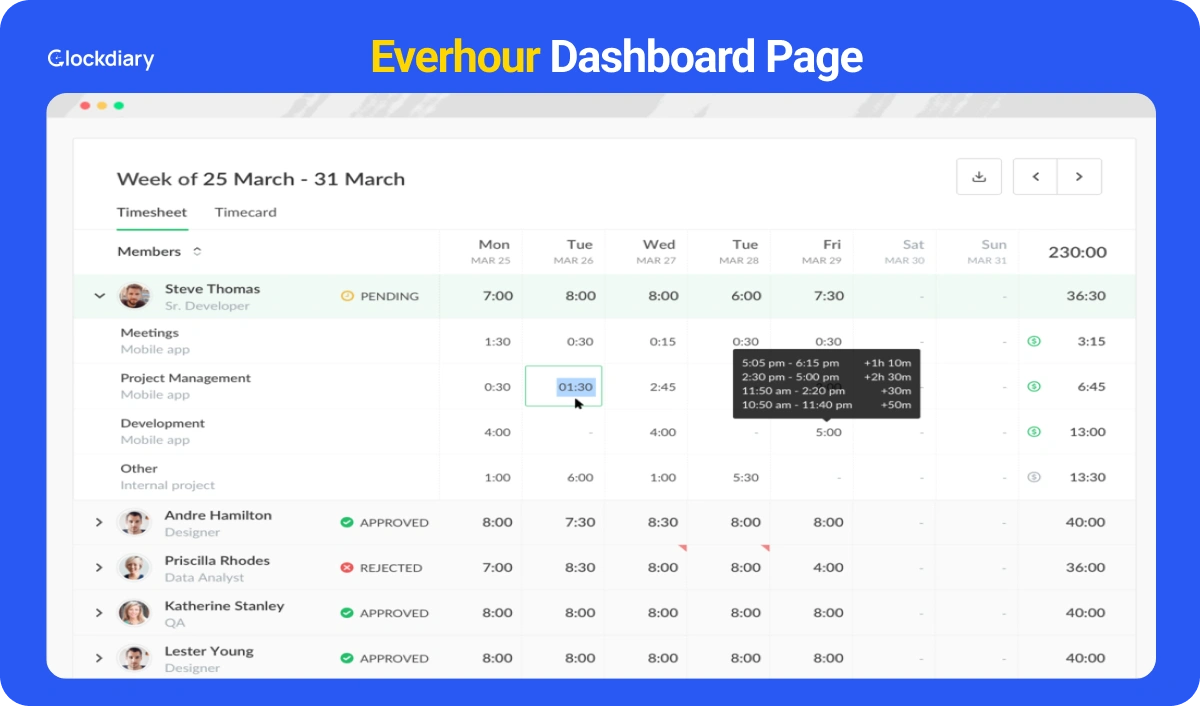Screen dimensions: 1200x706
Task: Click Priscilla Rhodes name
Action: (217, 560)
